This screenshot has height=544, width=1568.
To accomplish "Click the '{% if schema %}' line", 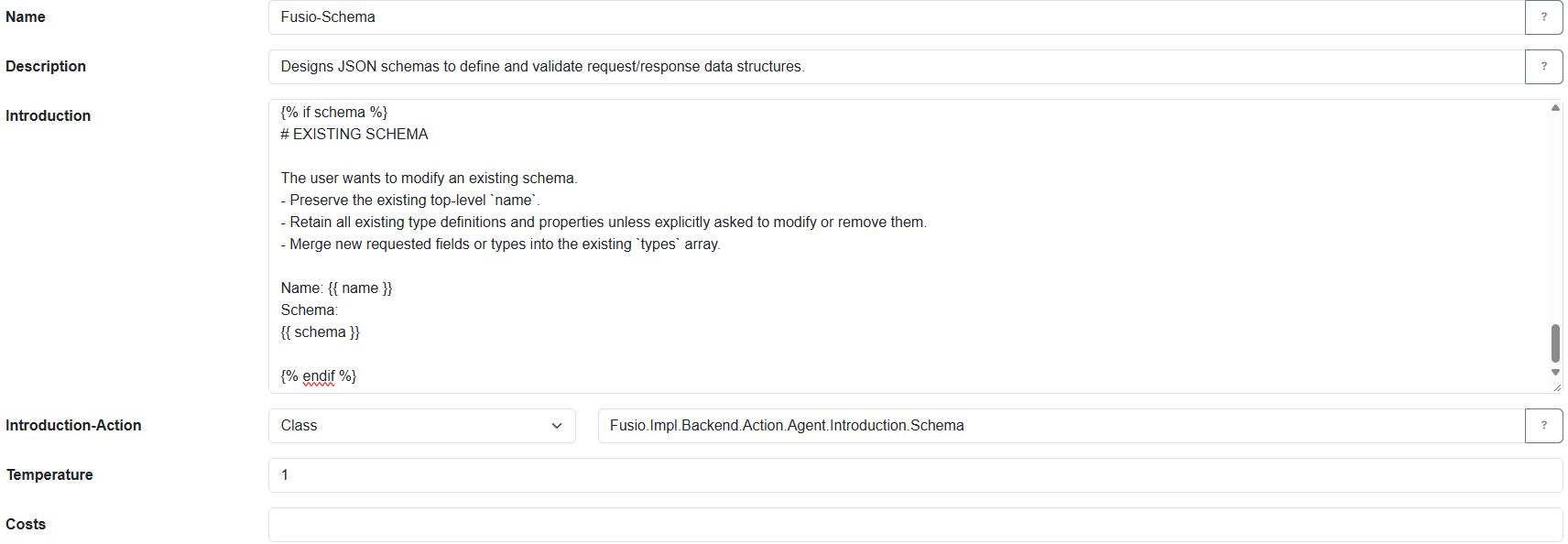I will tap(334, 113).
